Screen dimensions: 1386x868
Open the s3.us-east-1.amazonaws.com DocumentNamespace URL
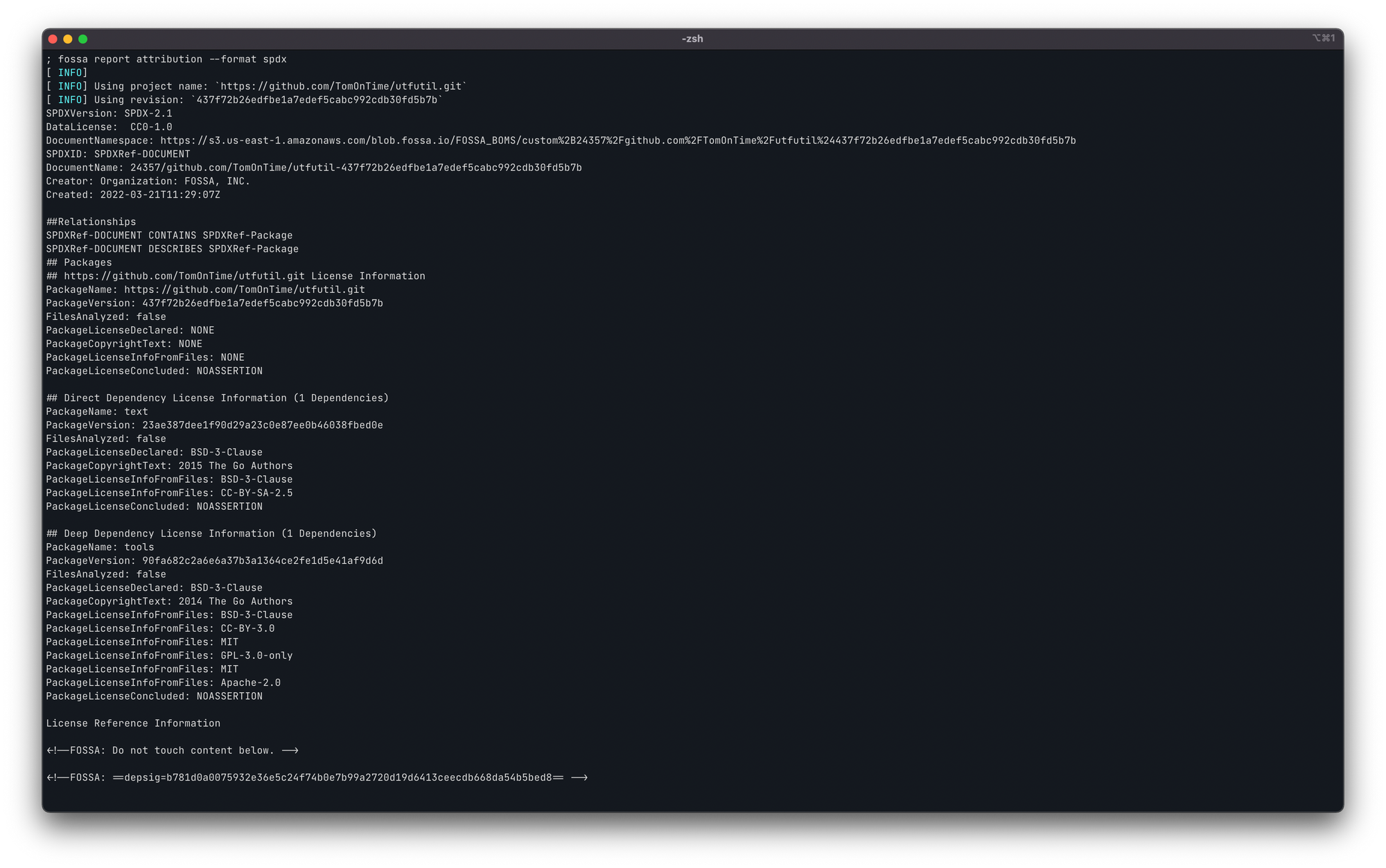pyautogui.click(x=617, y=140)
